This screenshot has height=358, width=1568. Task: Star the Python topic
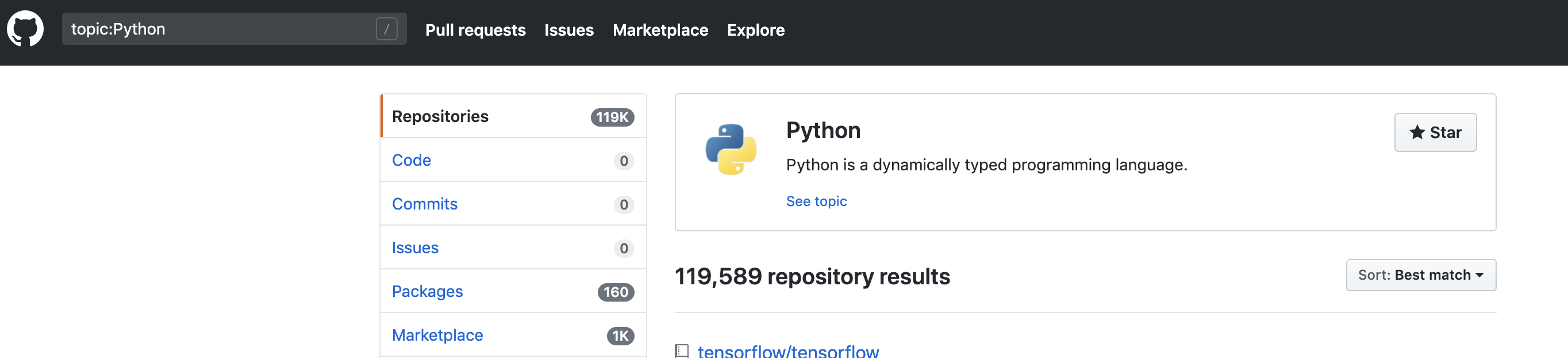(x=1435, y=132)
